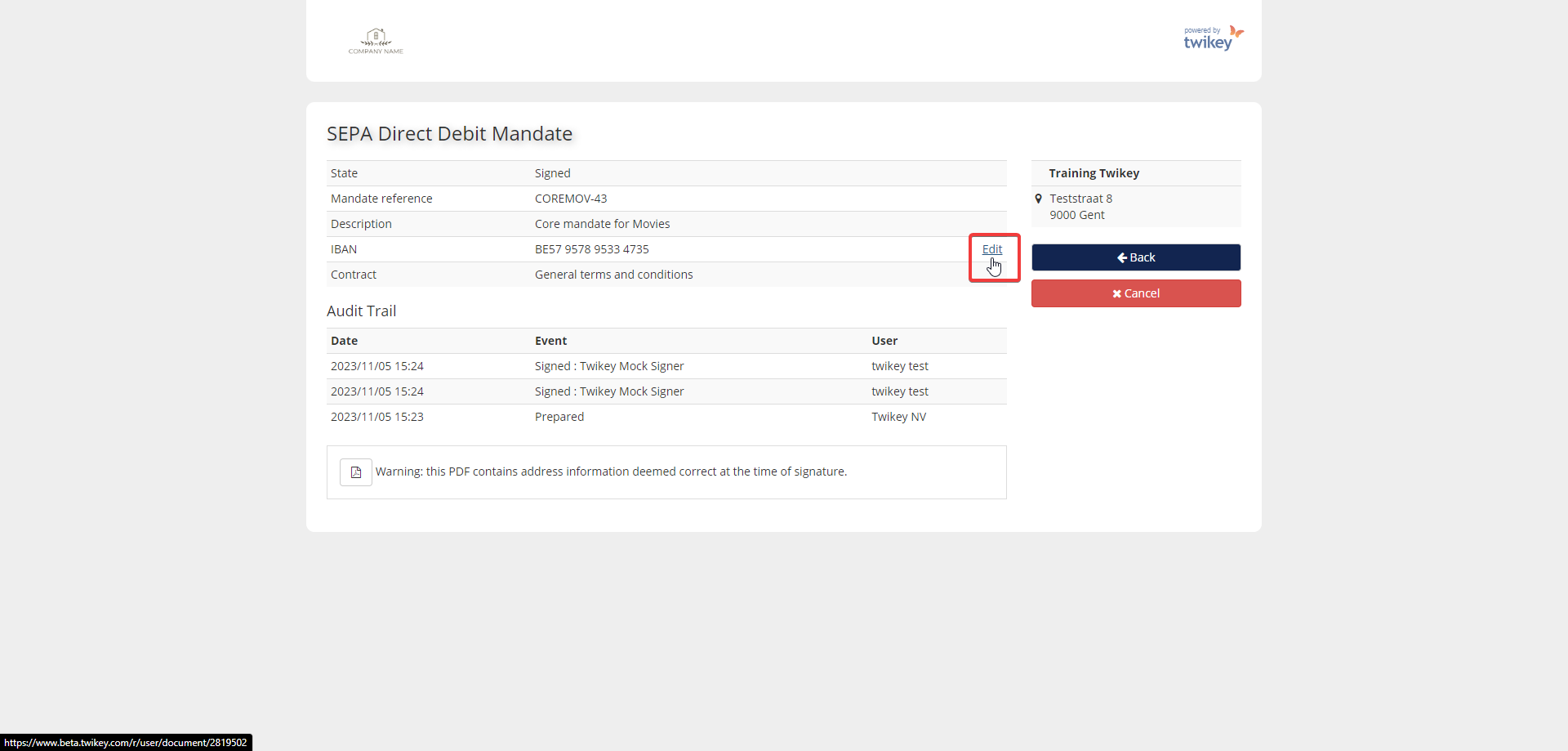The image size is (1568, 751).
Task: Click the PDF address warning text
Action: coord(611,472)
